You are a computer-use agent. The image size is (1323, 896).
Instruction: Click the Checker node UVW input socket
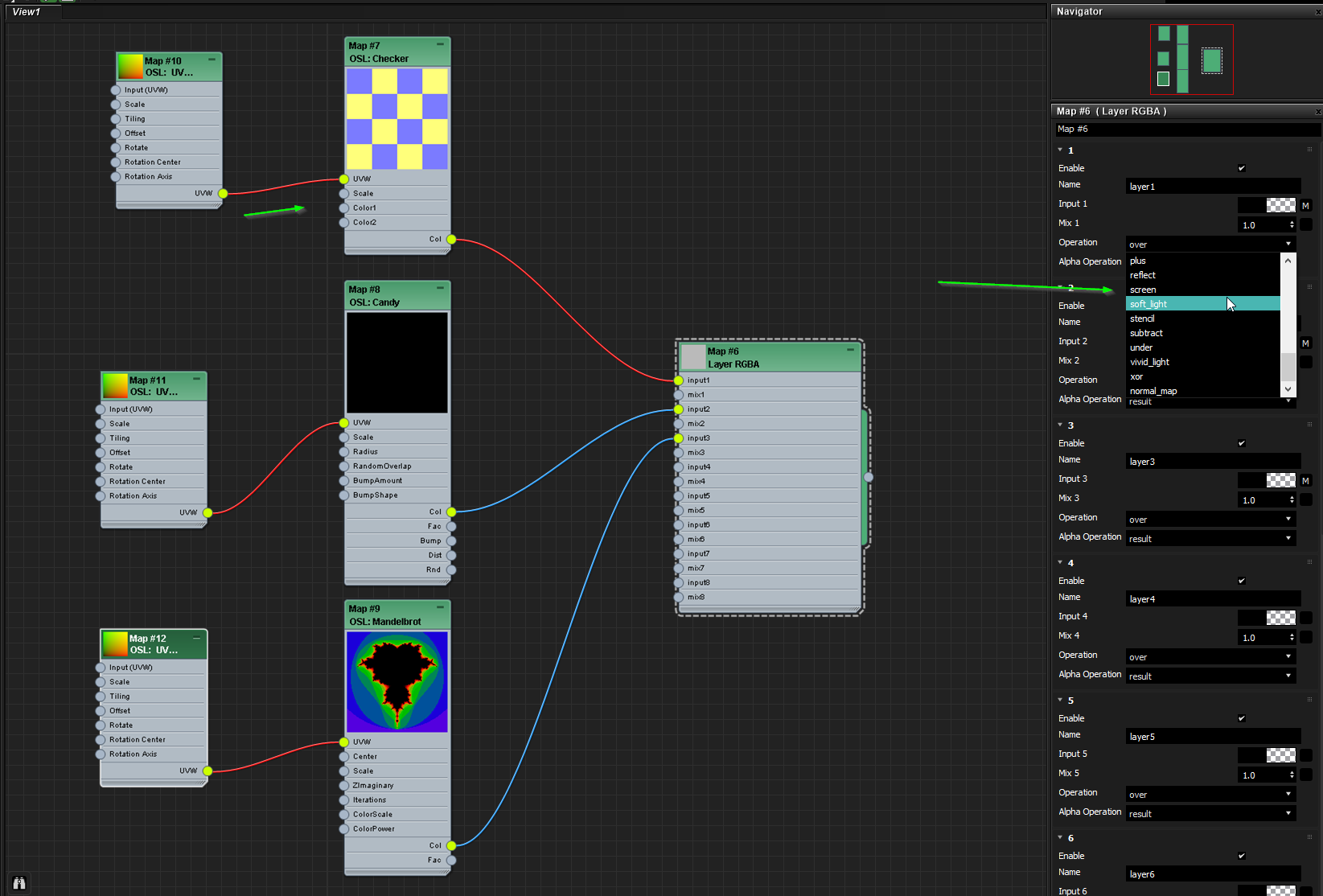tap(344, 179)
